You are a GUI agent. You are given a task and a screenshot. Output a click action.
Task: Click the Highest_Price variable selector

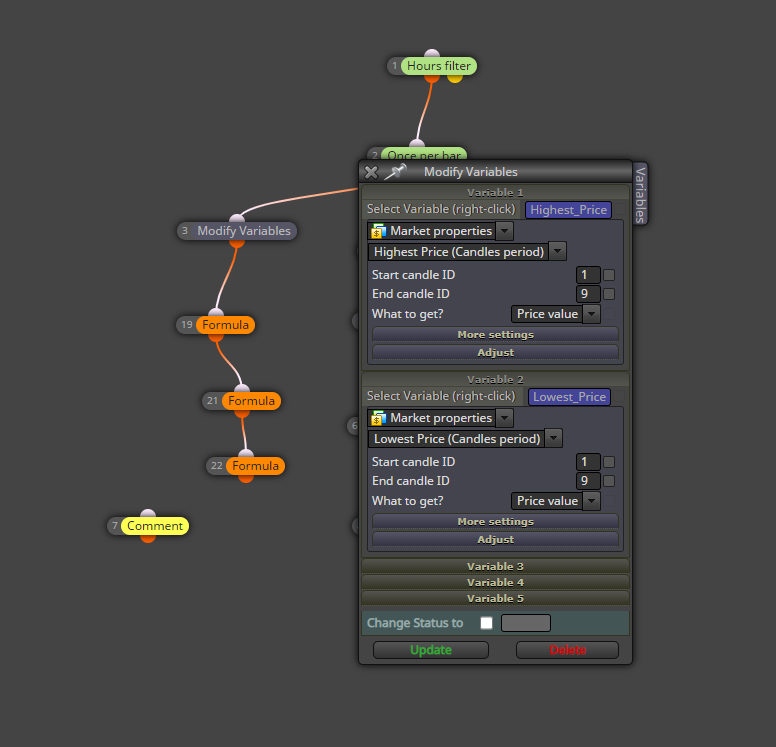point(568,210)
